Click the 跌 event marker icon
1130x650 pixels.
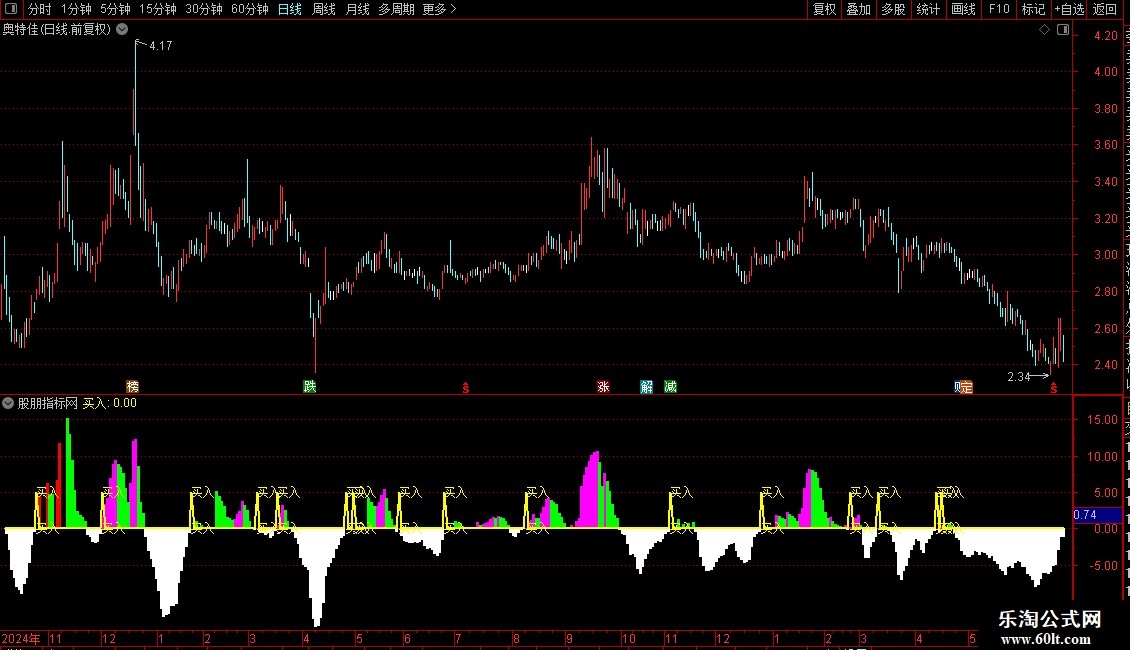pyautogui.click(x=310, y=387)
